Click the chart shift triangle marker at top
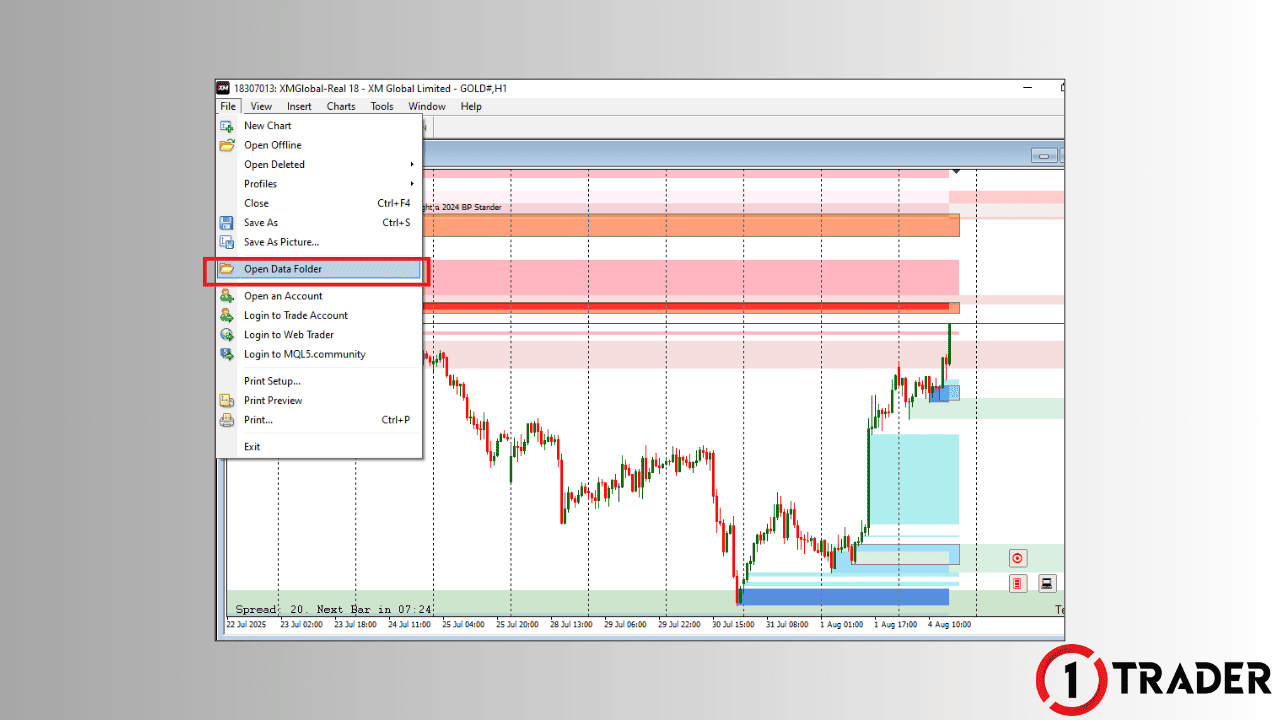This screenshot has width=1280, height=720. pyautogui.click(x=956, y=172)
